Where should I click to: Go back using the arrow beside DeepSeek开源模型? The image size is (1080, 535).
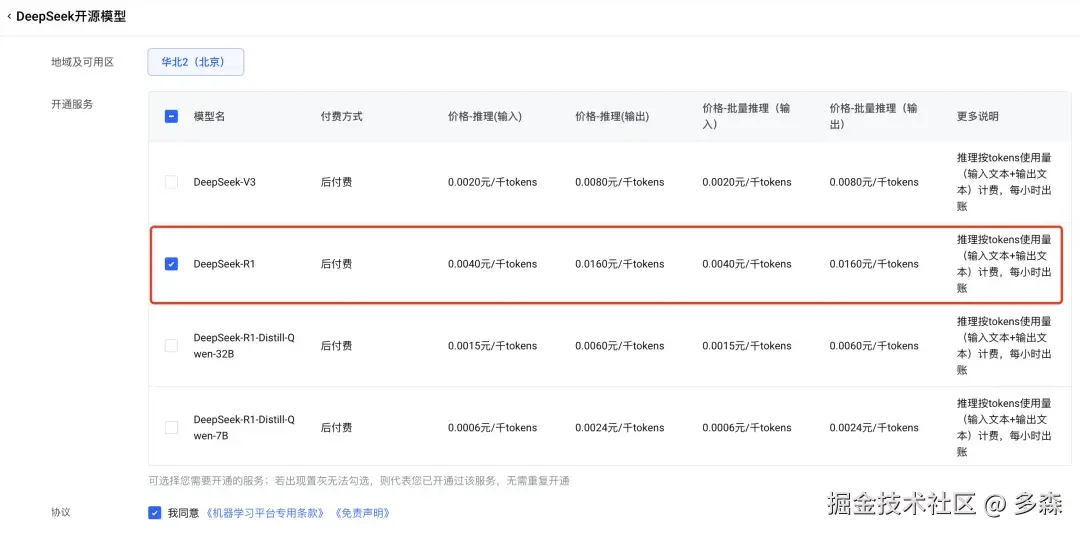point(9,17)
